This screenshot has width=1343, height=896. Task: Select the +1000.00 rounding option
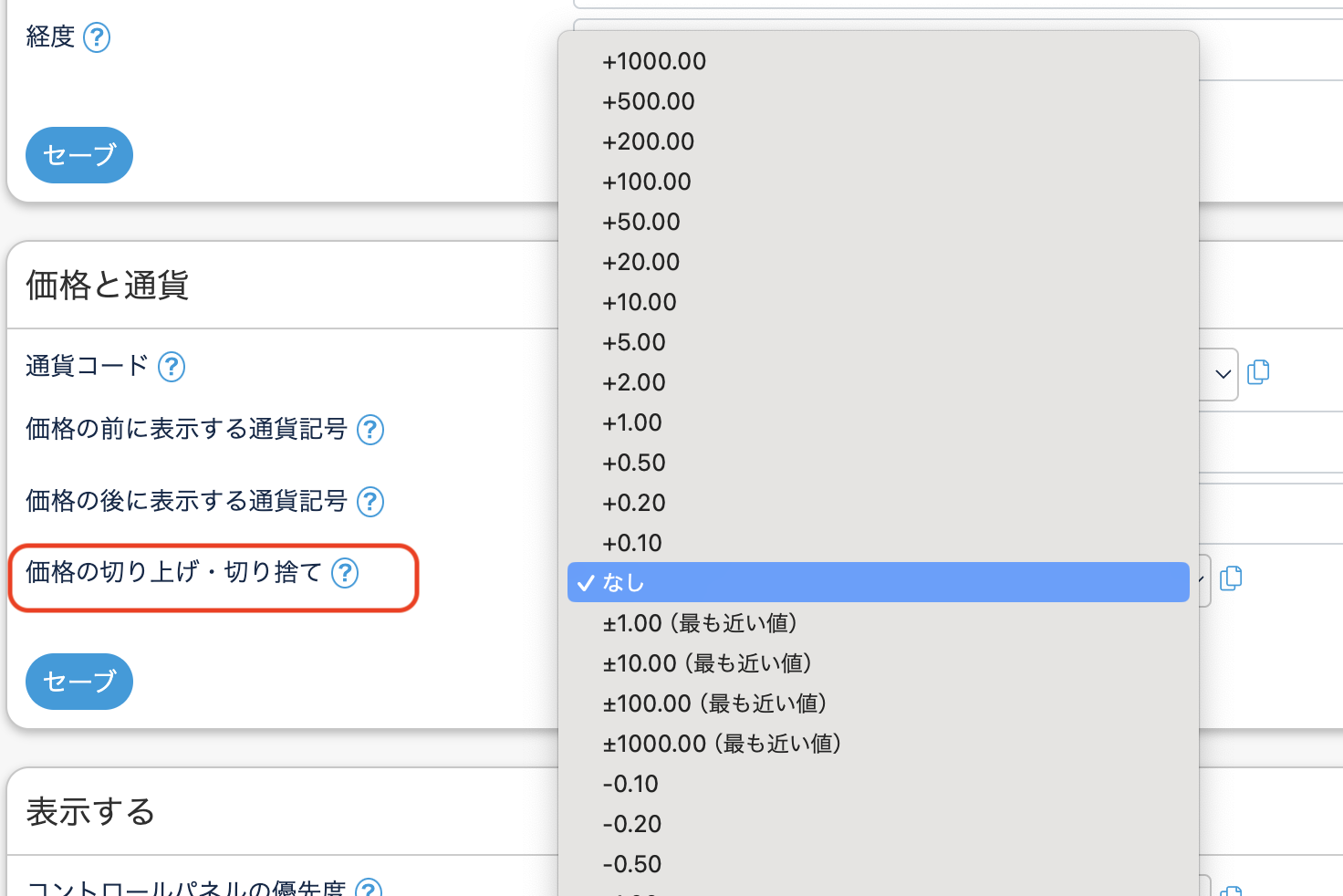[x=654, y=61]
